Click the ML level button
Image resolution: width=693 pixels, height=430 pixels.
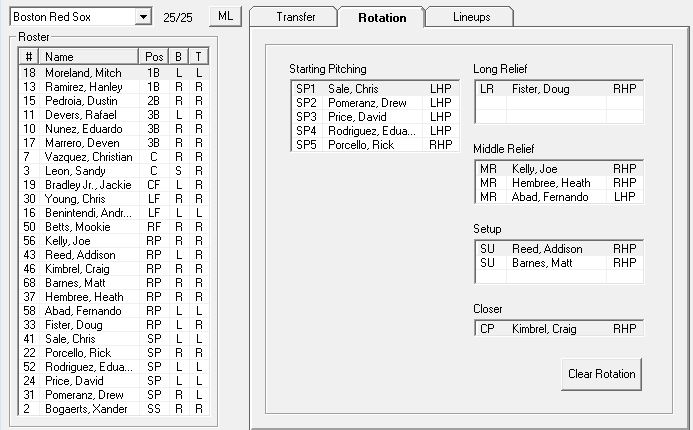(225, 16)
